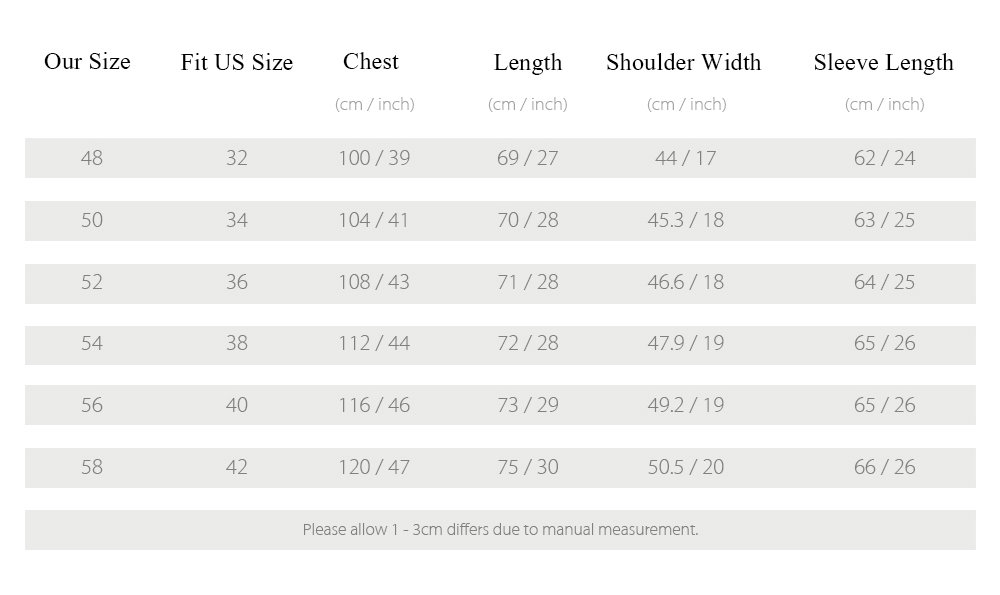Click US size 40 cell
This screenshot has height=595, width=1000.
point(237,405)
